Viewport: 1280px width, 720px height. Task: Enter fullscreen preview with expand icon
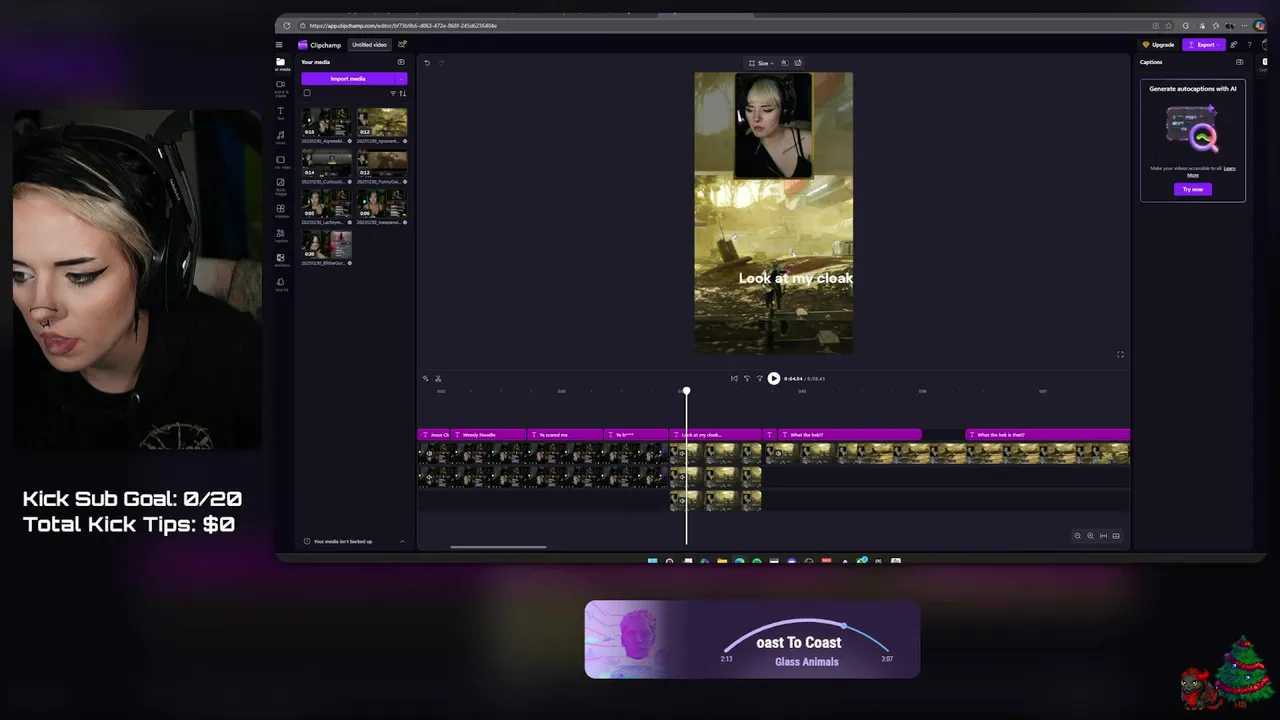(x=1120, y=354)
